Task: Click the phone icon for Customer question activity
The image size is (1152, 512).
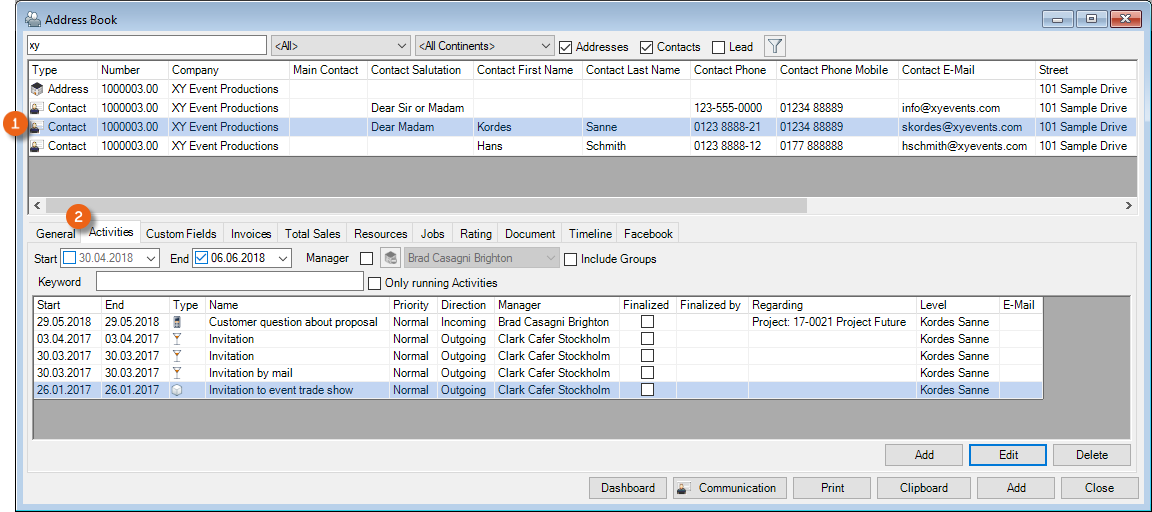Action: point(178,322)
